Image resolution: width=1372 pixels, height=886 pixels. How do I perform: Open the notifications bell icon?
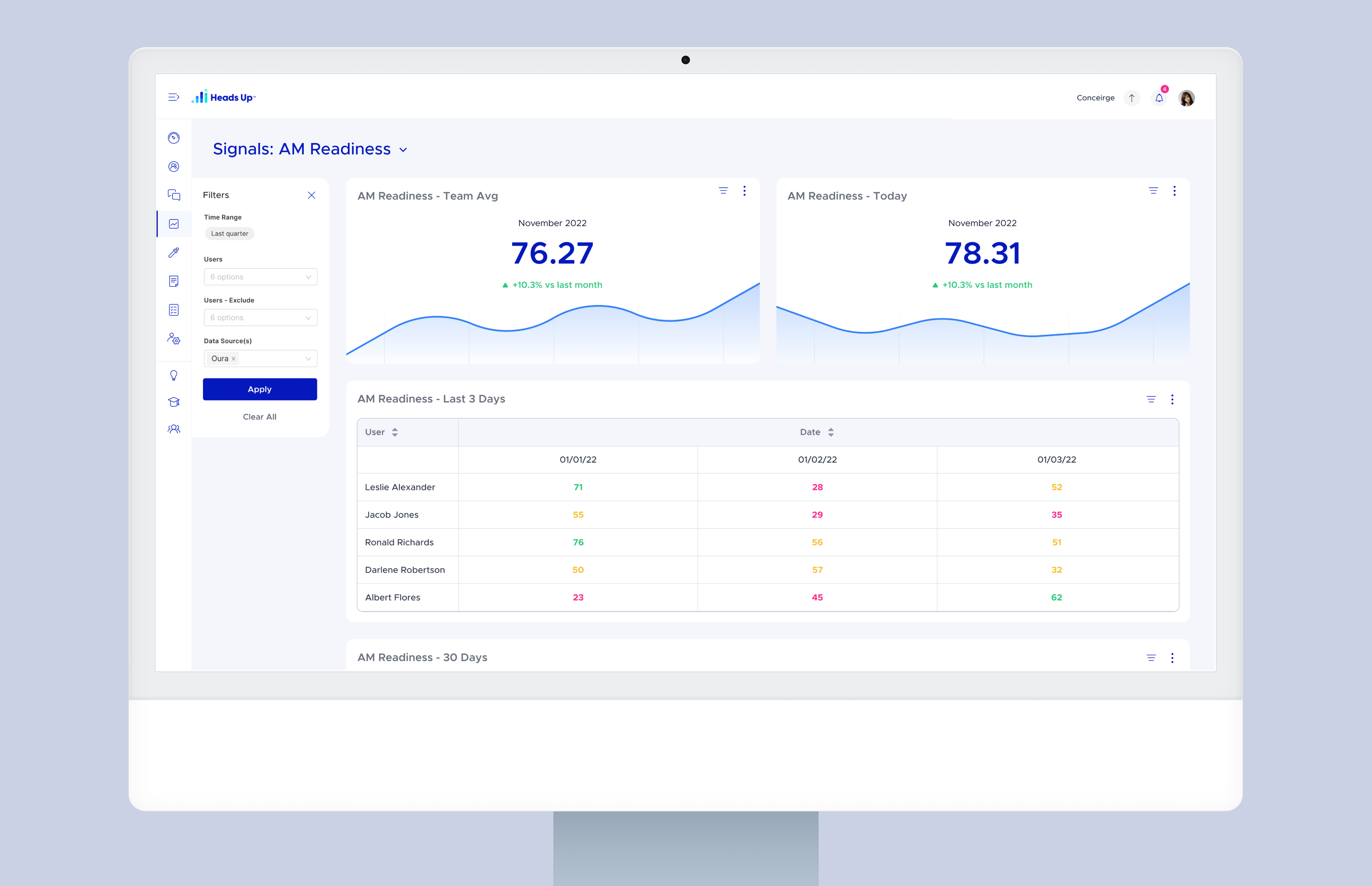pyautogui.click(x=1159, y=98)
